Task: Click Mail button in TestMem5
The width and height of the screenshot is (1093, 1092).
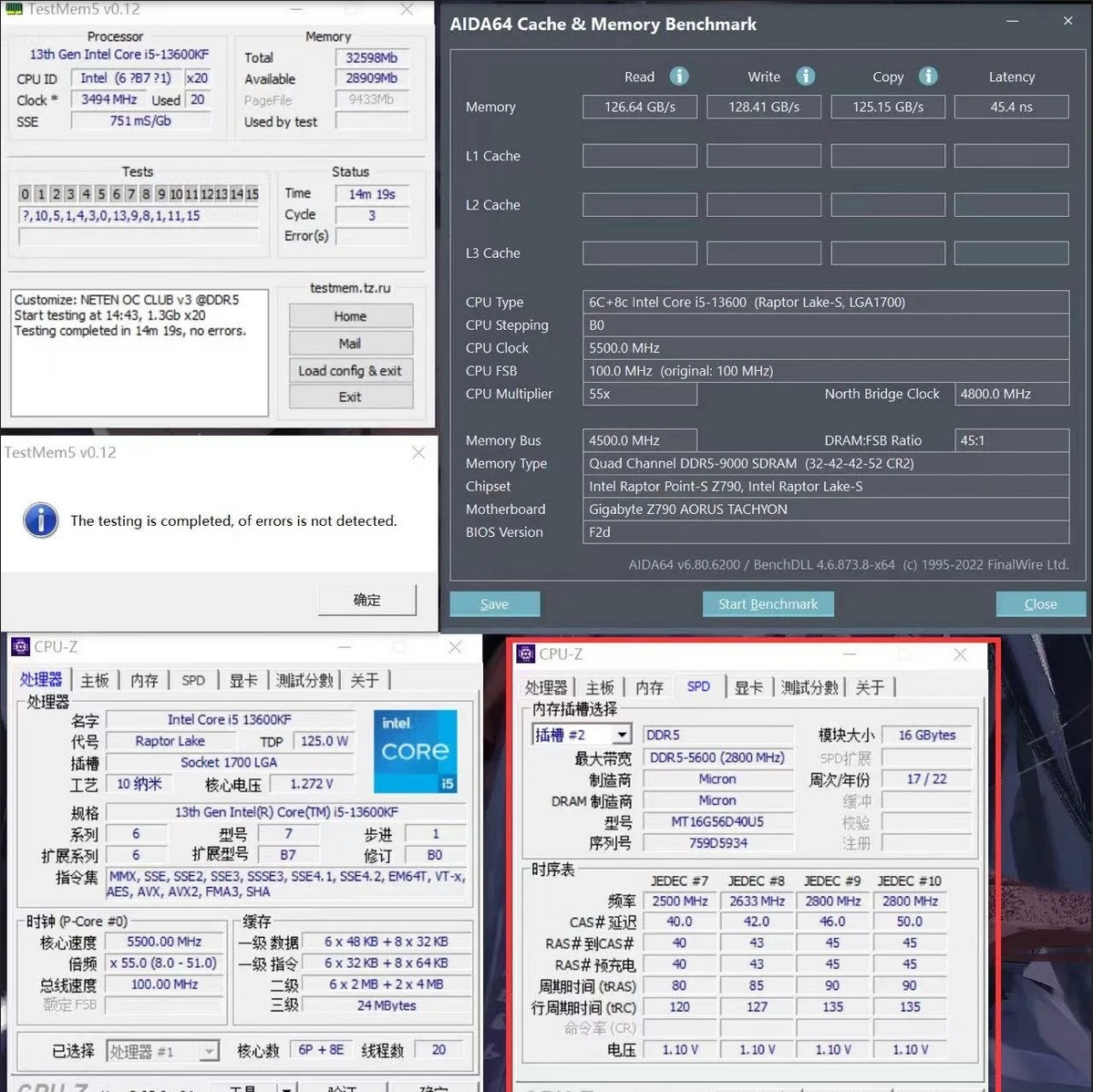Action: tap(351, 344)
